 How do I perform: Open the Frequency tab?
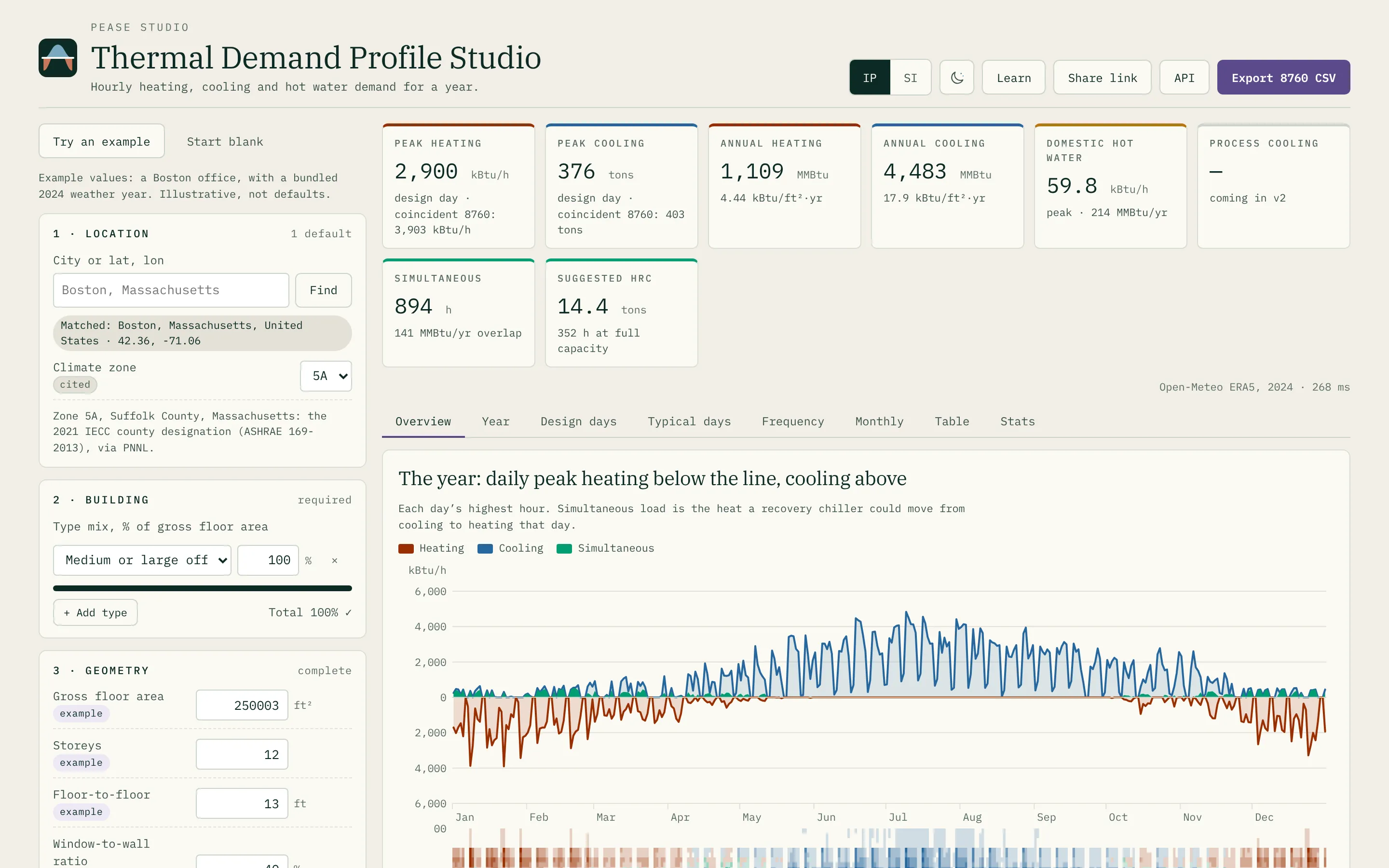click(793, 421)
